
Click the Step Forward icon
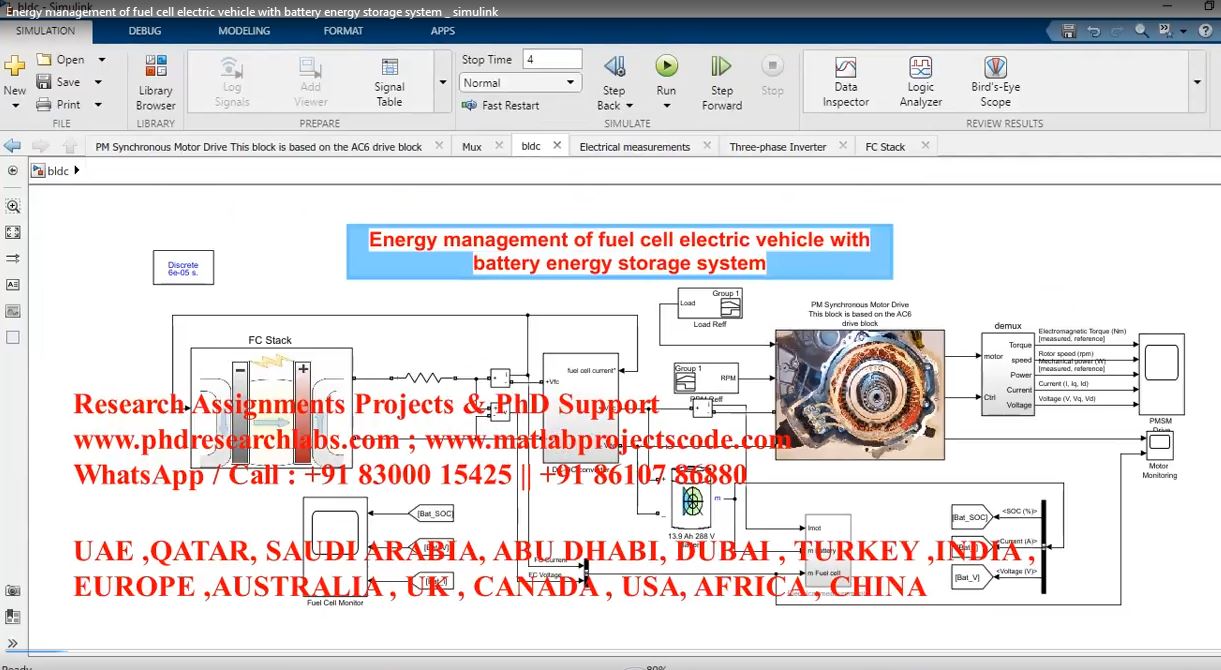point(721,68)
